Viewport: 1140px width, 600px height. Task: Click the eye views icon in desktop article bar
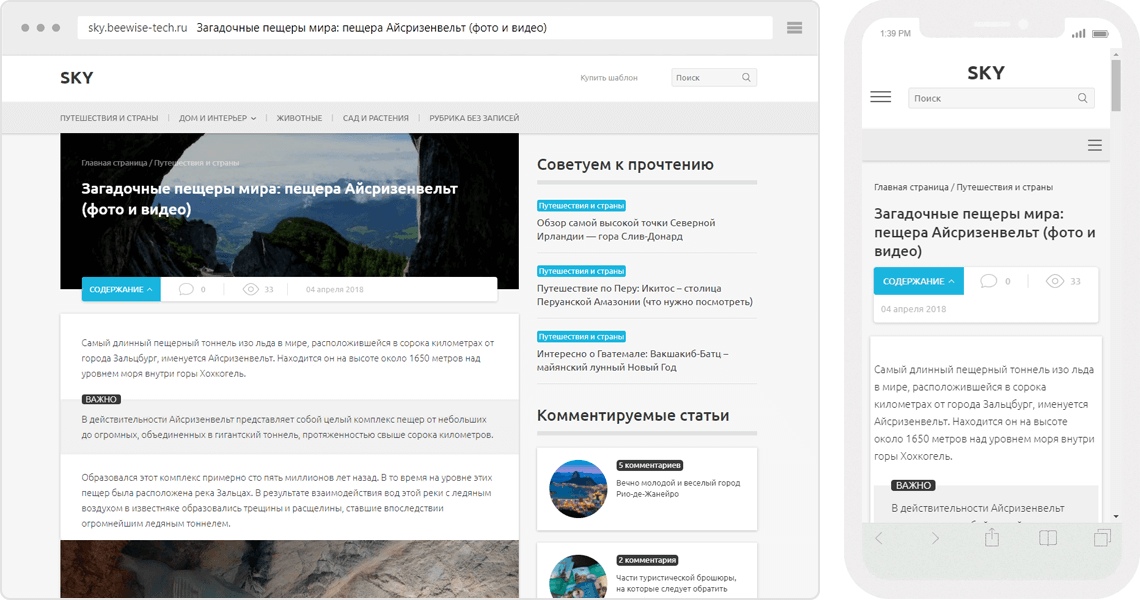(x=251, y=289)
